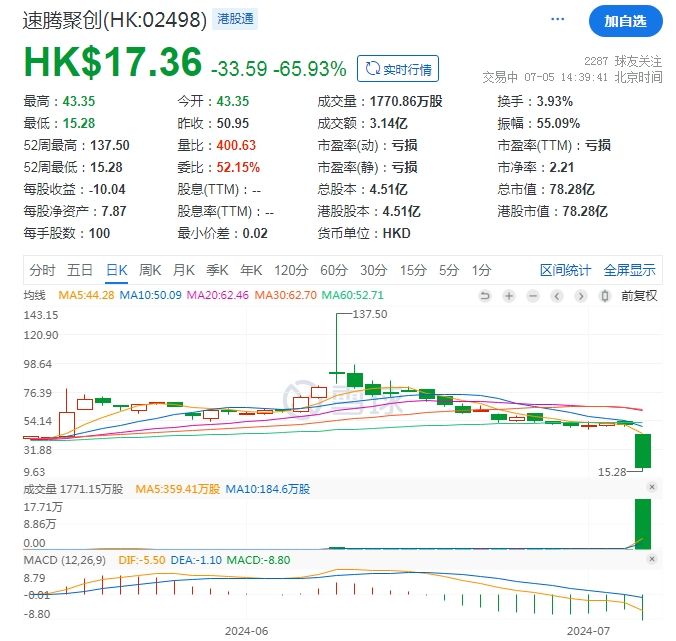676x641 pixels.
Task: Switch to the 1分 chart tab
Action: (x=481, y=270)
